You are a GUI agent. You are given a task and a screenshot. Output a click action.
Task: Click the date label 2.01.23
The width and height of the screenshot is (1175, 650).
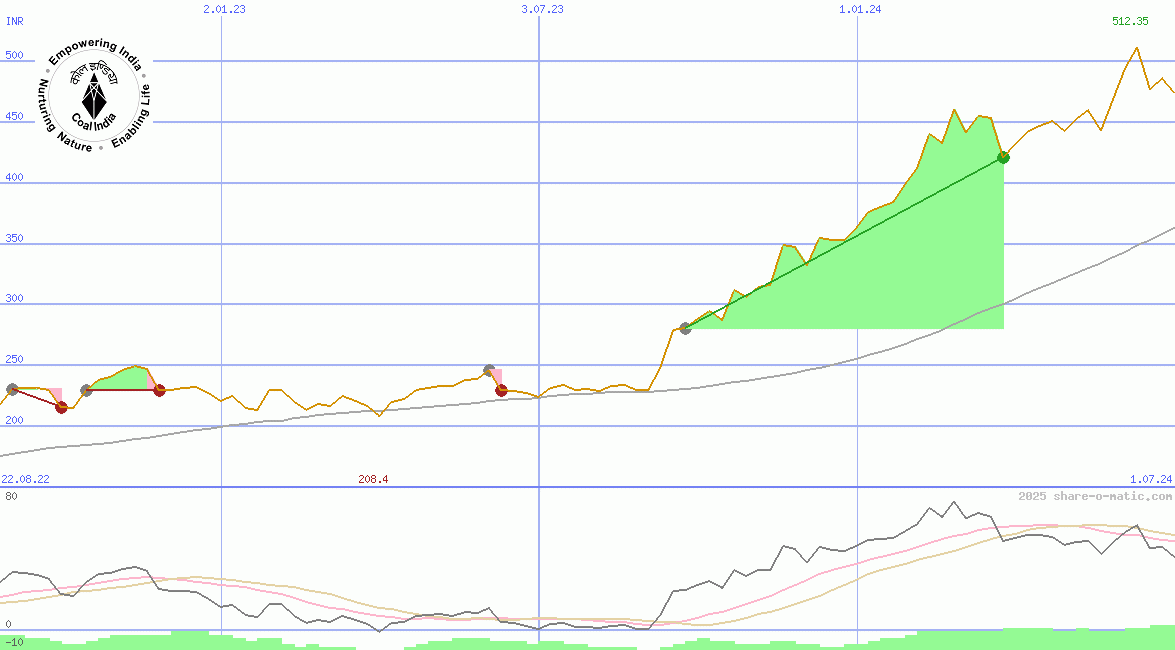point(224,10)
